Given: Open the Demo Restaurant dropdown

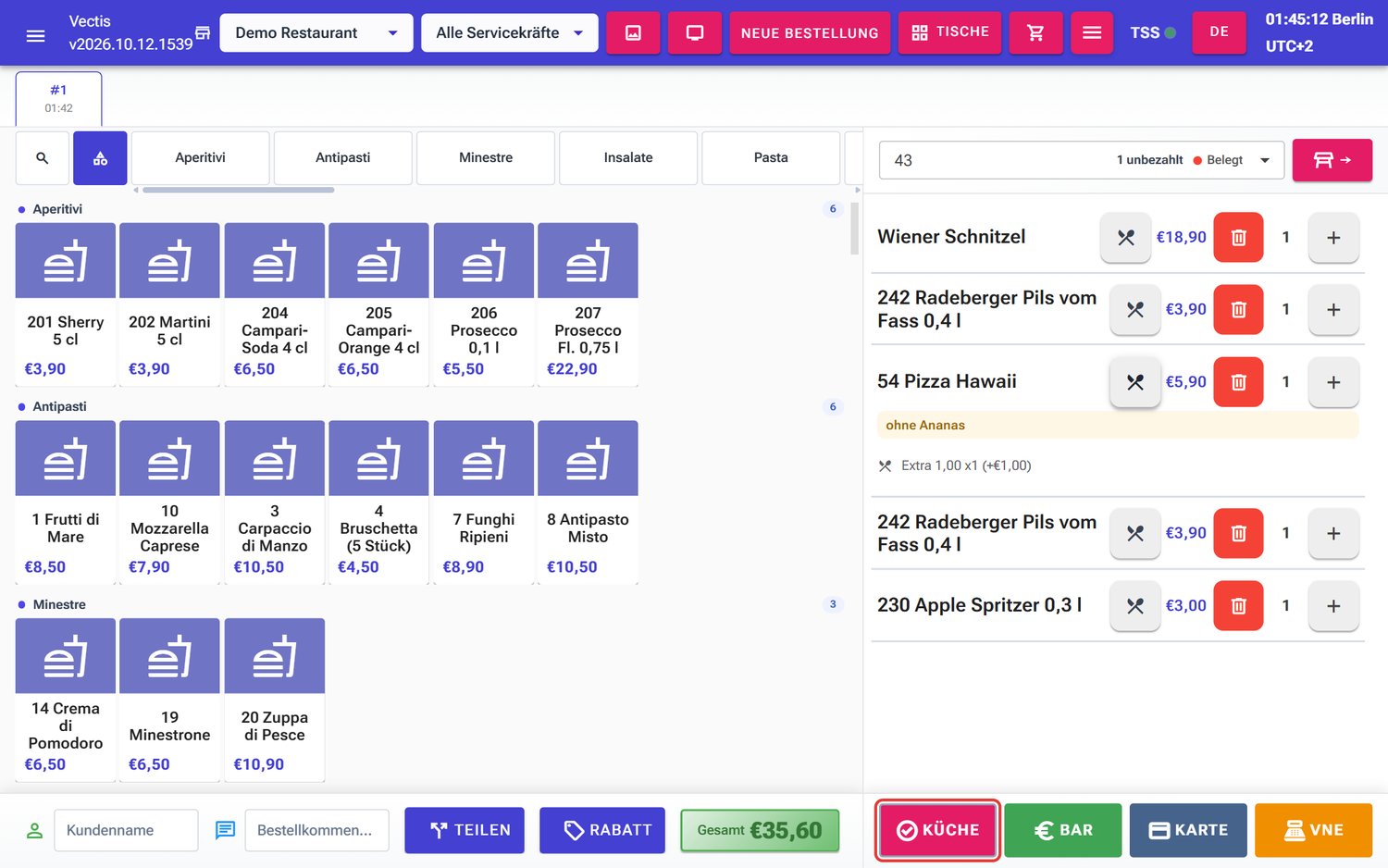Looking at the screenshot, I should (316, 33).
